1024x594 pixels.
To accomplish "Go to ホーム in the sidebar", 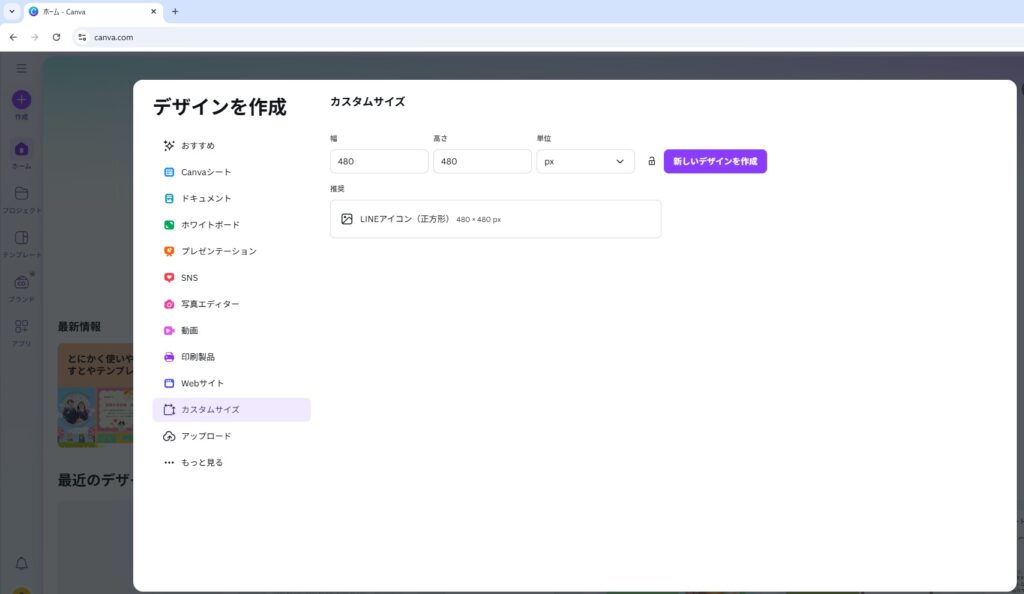I will click(22, 155).
